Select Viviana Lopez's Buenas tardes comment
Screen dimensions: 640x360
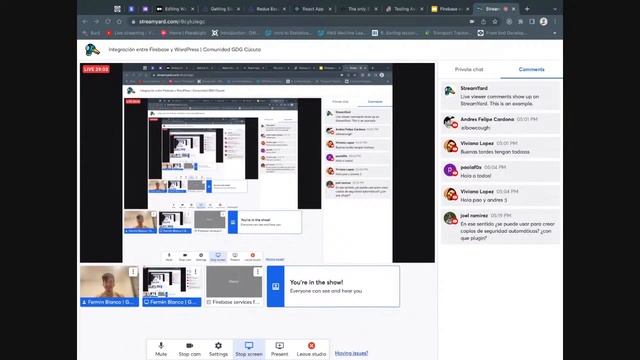coord(500,147)
